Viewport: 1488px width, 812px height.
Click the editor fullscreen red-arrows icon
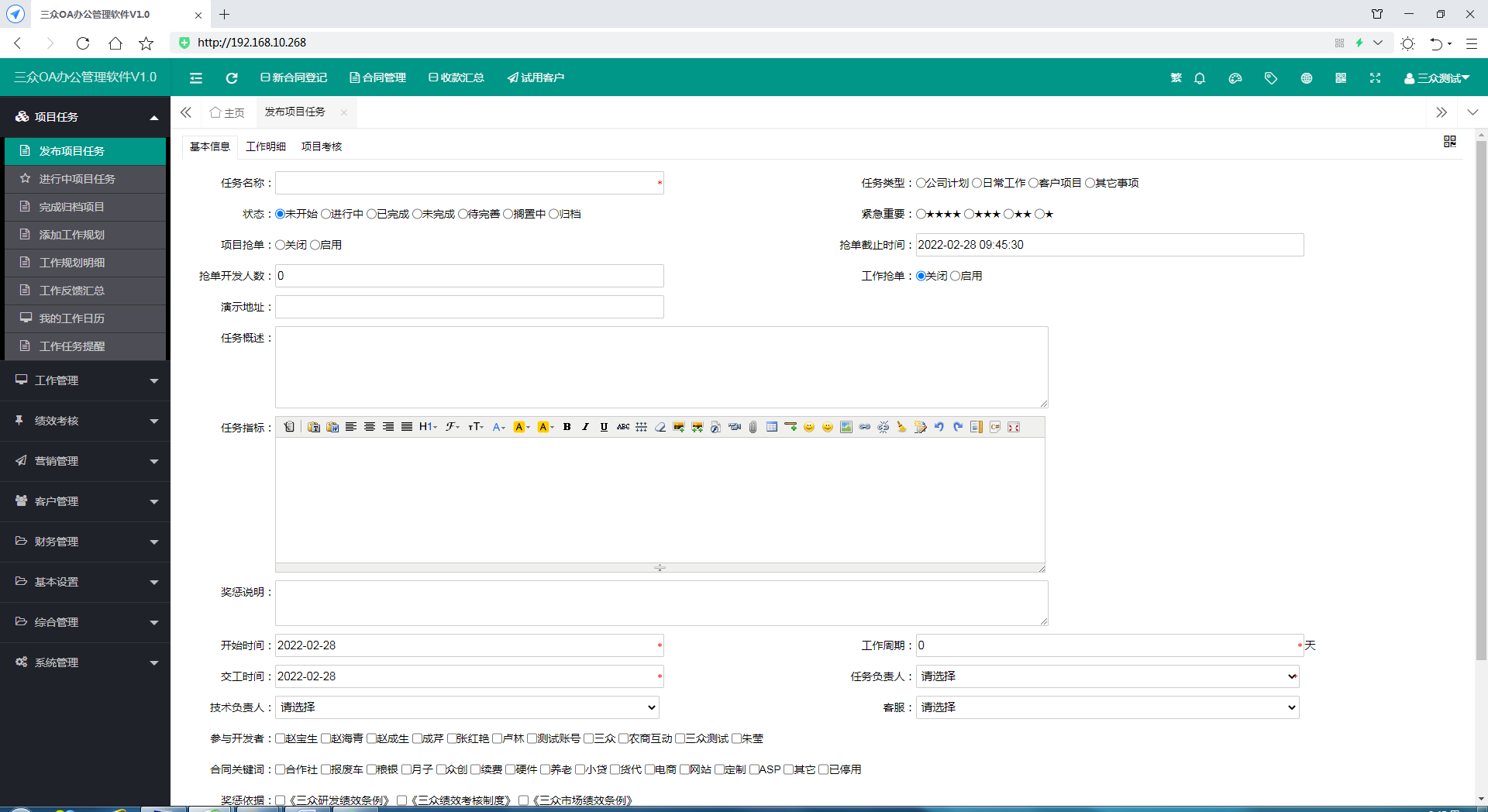[1014, 427]
